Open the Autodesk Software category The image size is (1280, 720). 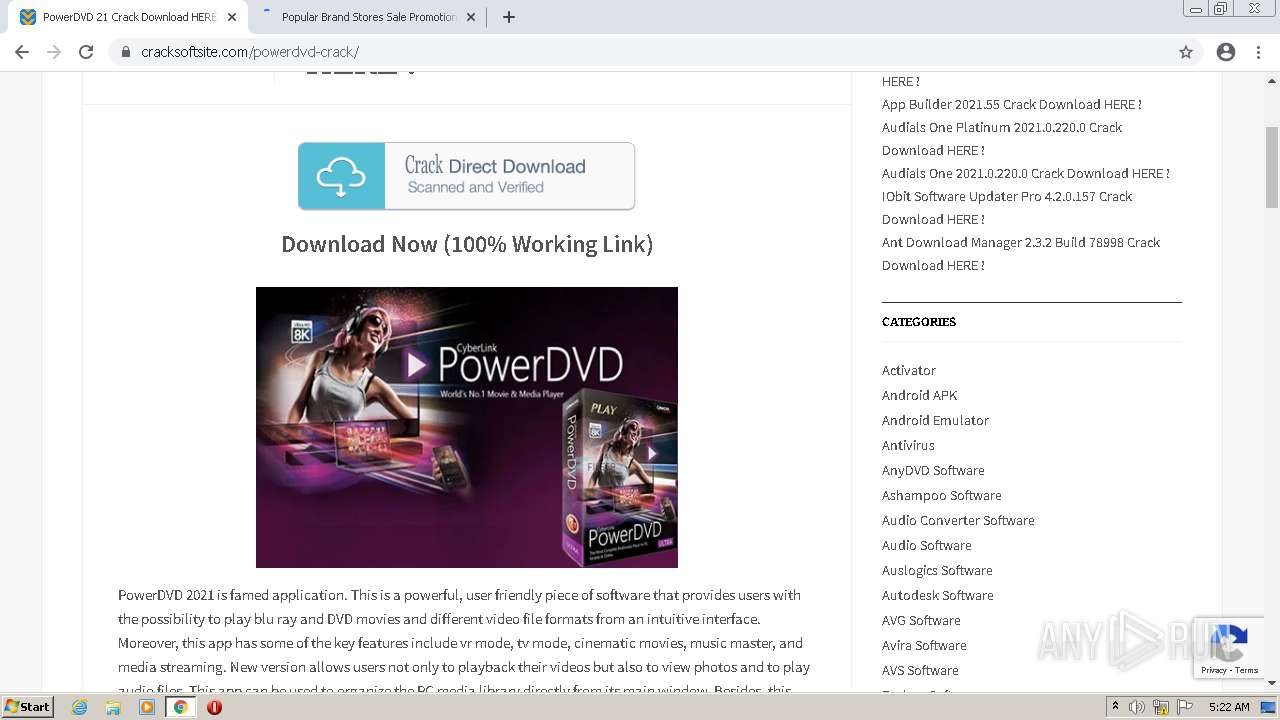(x=938, y=595)
